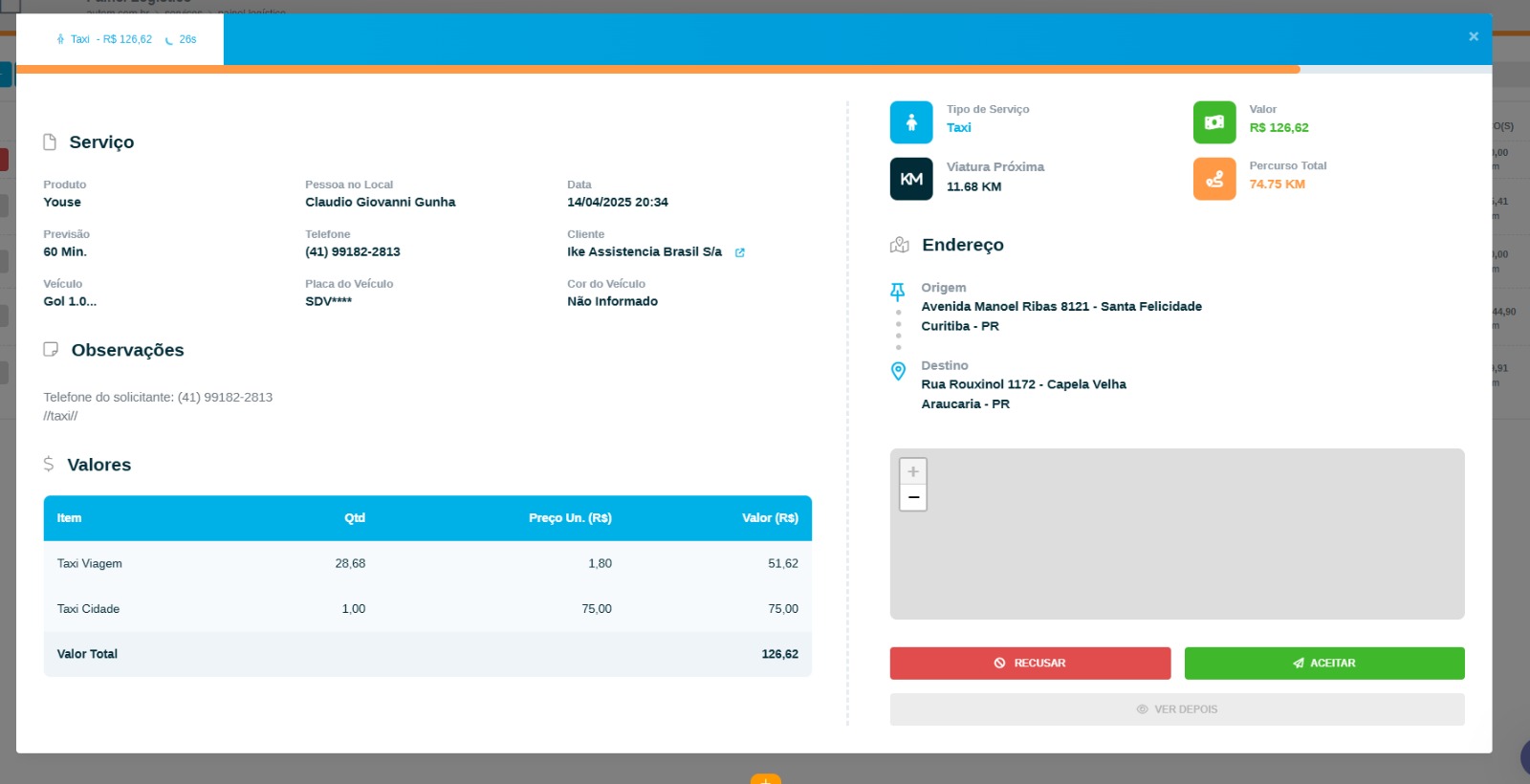Image resolution: width=1530 pixels, height=784 pixels.
Task: Zoom in on the map
Action: pyautogui.click(x=913, y=471)
